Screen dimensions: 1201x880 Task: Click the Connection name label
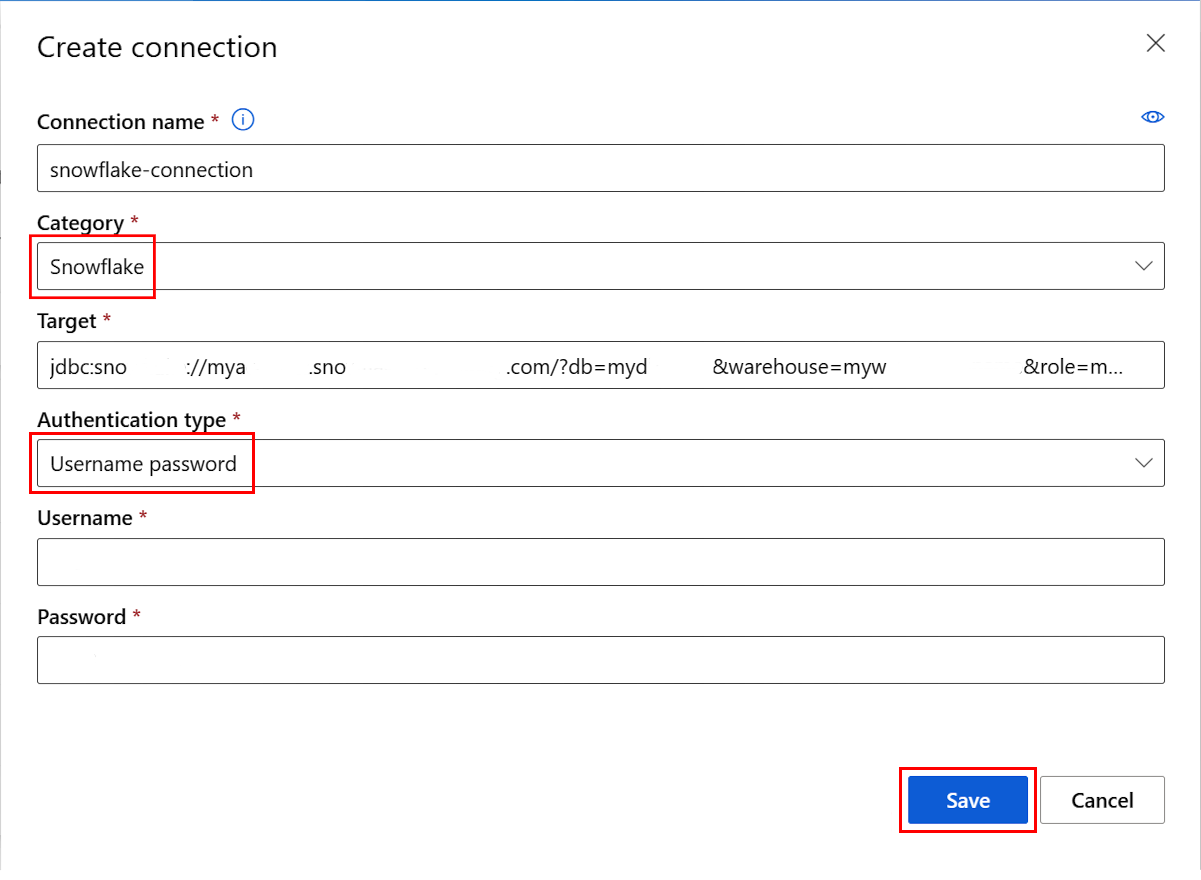click(121, 122)
